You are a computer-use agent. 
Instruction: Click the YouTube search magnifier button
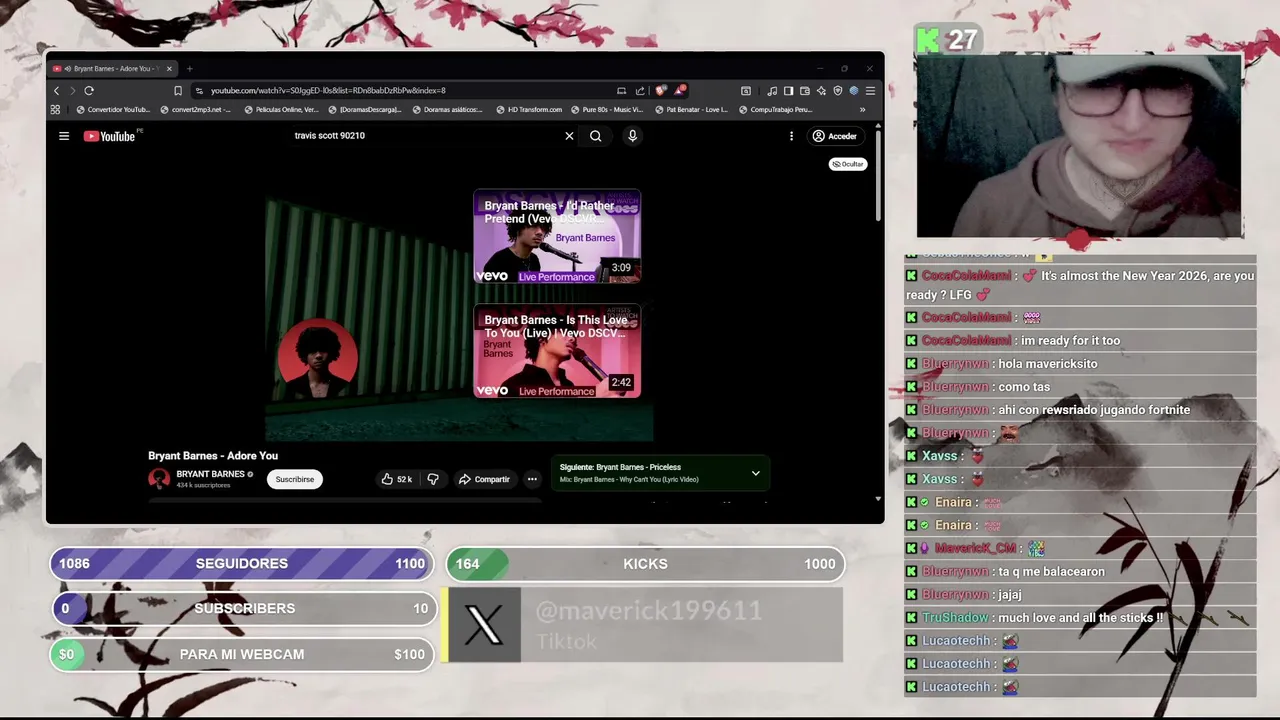[595, 136]
